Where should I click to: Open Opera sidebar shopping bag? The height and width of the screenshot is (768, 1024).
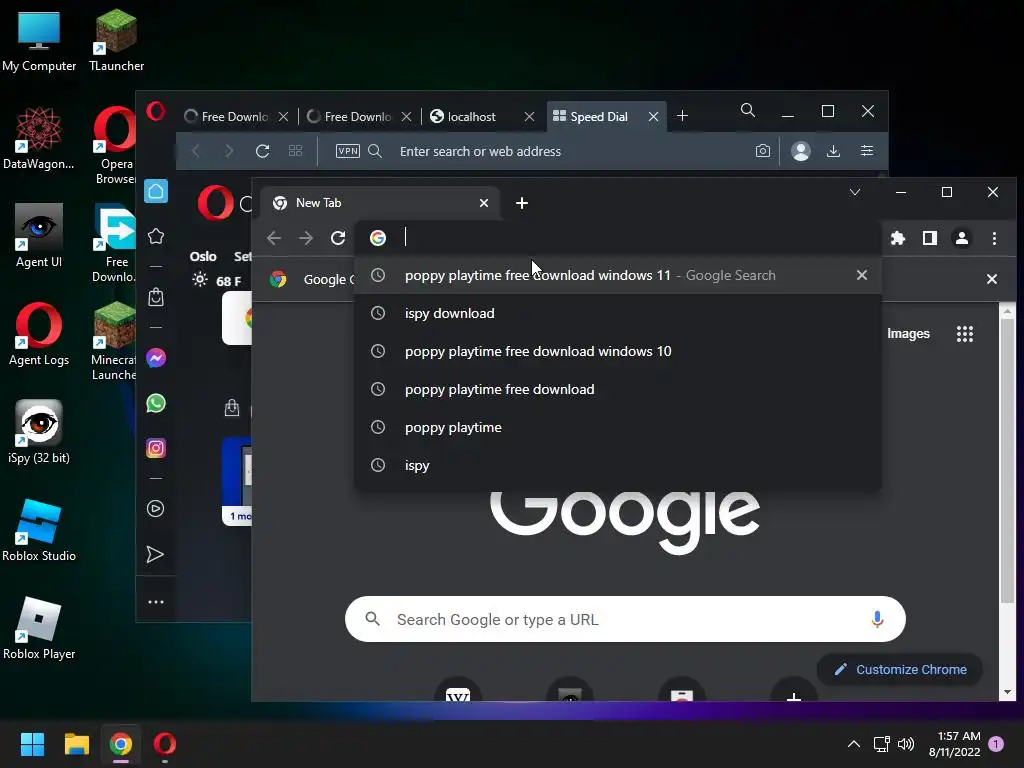(155, 297)
